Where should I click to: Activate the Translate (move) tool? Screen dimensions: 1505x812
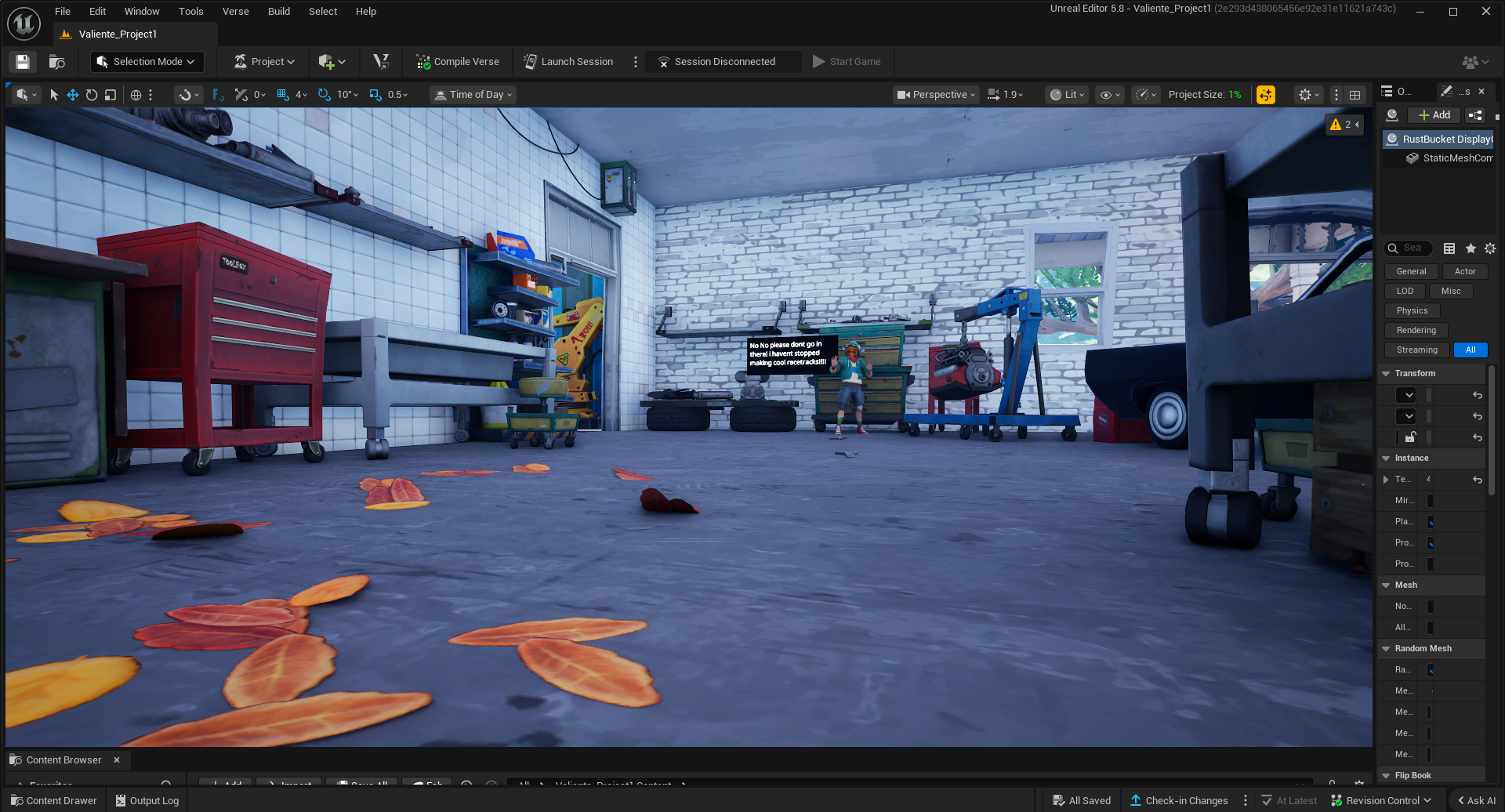73,95
